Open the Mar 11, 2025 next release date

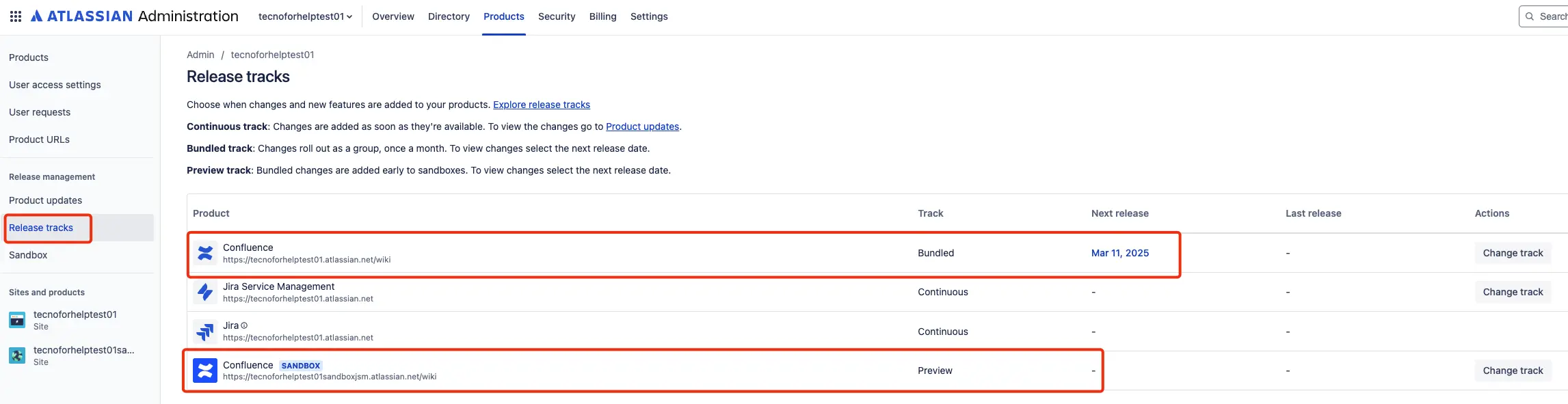tap(1120, 253)
